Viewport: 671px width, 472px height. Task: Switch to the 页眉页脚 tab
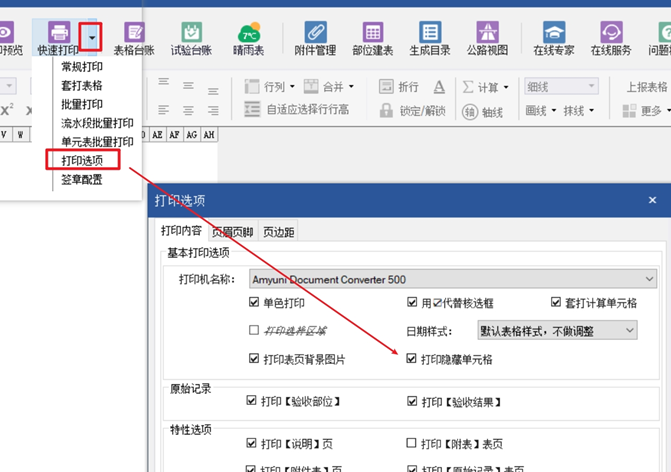point(233,232)
